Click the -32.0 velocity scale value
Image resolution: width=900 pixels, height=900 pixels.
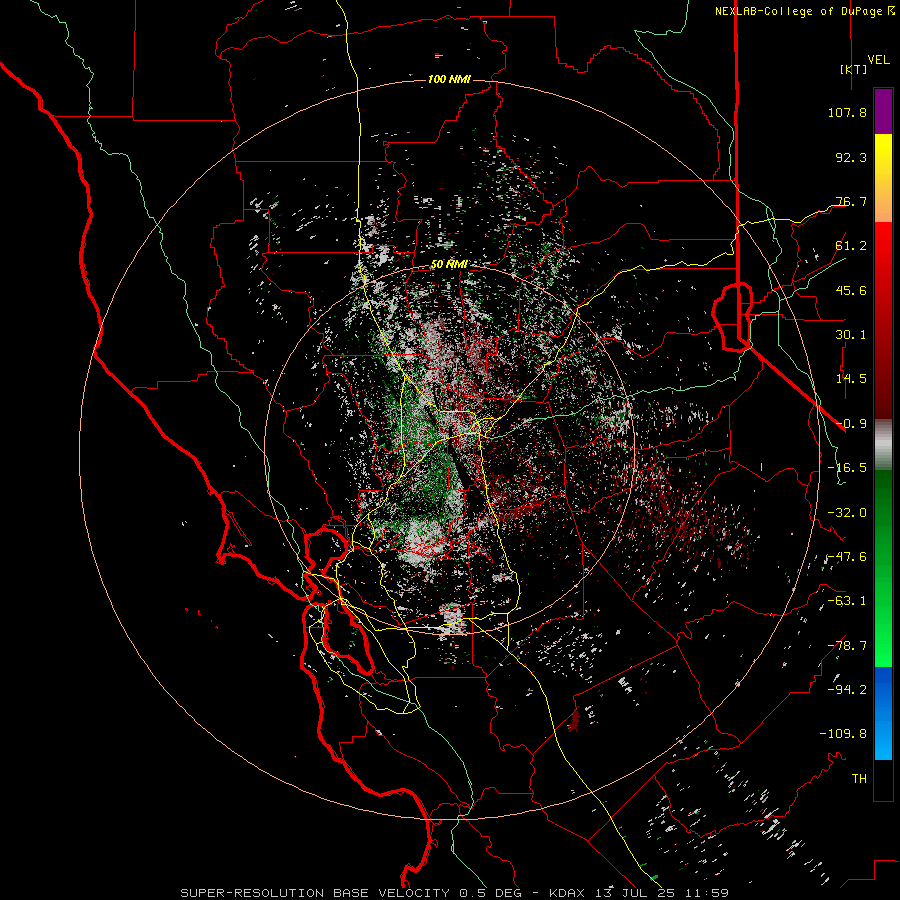[847, 513]
